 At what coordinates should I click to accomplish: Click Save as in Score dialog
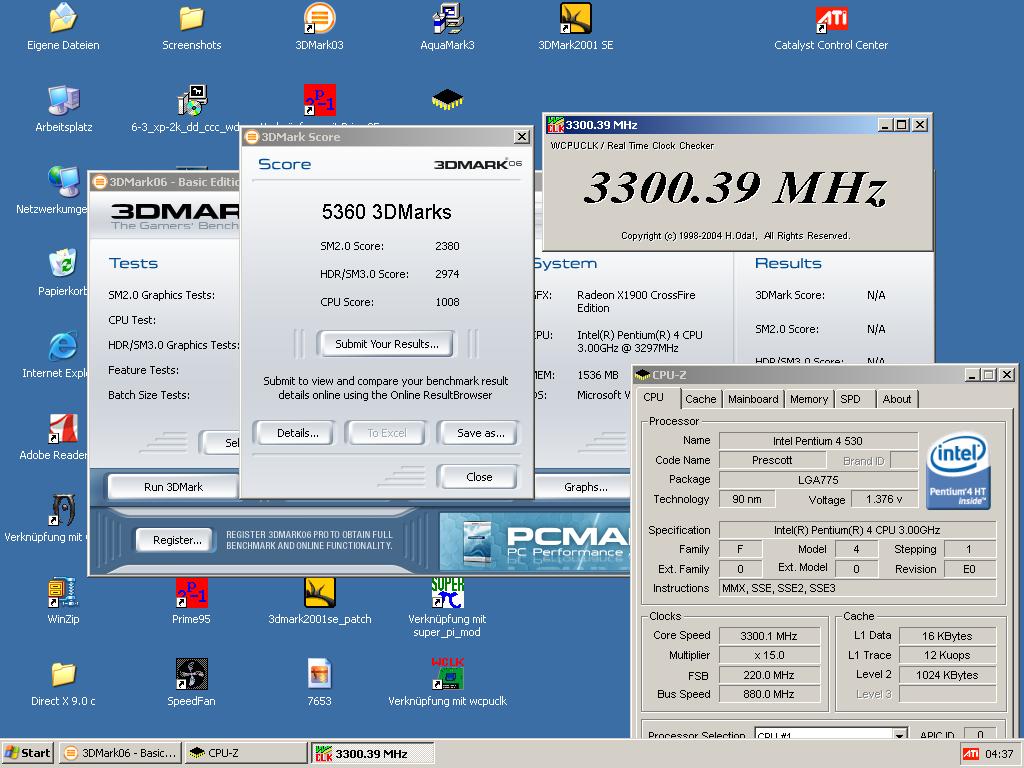click(x=480, y=433)
